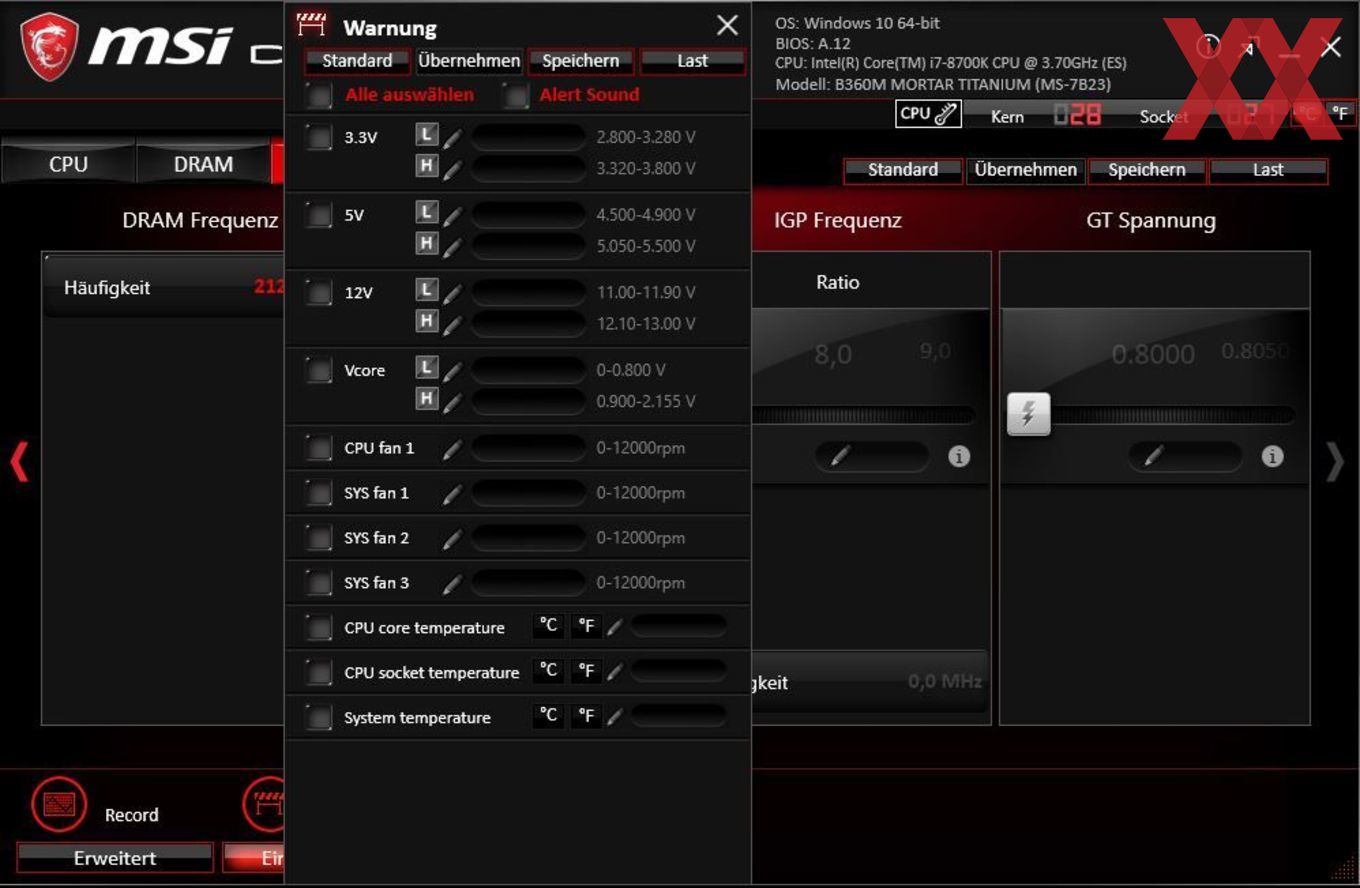Image resolution: width=1360 pixels, height=888 pixels.
Task: Select °C for CPU core temperature
Action: pyautogui.click(x=548, y=626)
